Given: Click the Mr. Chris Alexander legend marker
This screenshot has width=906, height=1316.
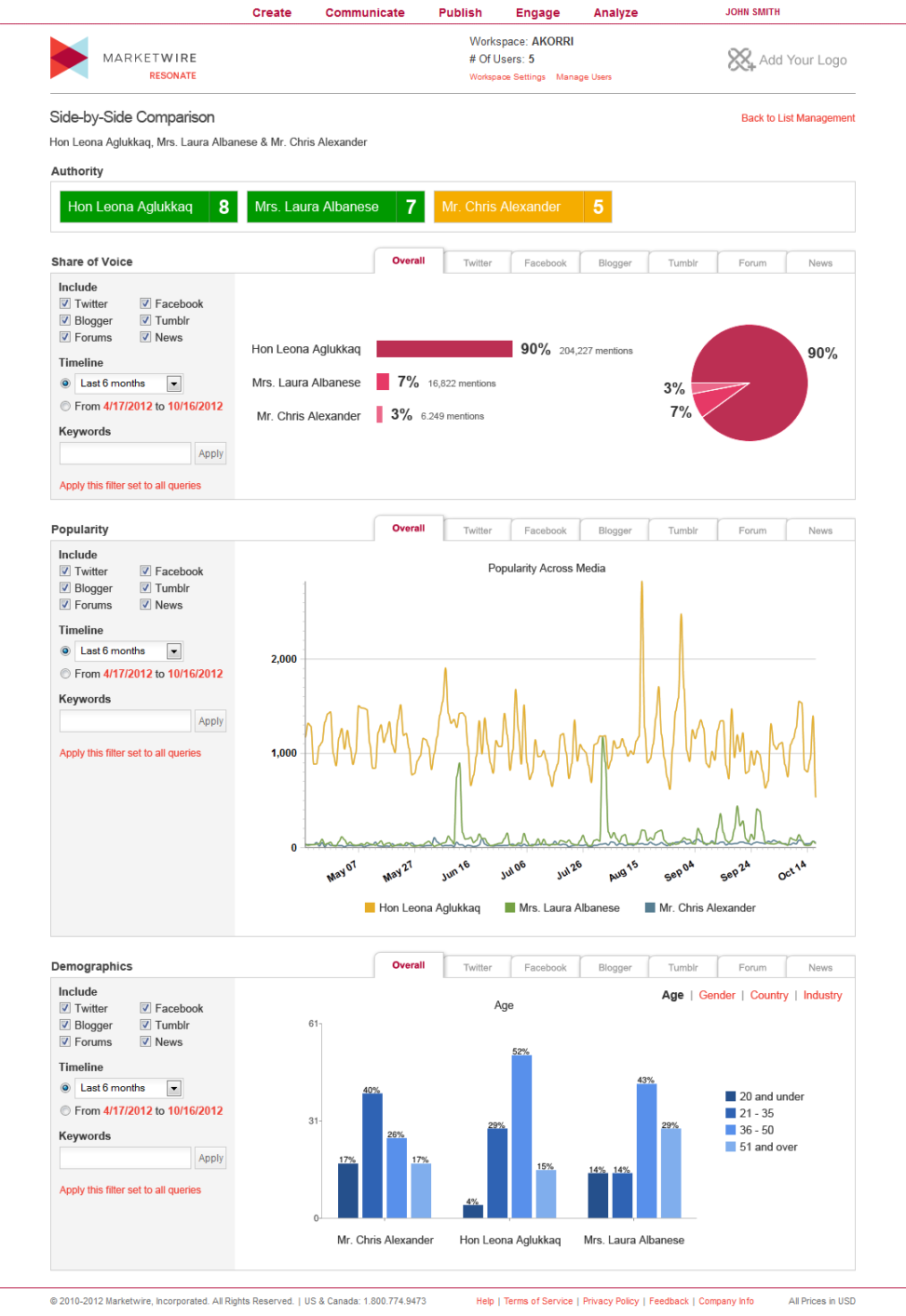Looking at the screenshot, I should coord(650,907).
